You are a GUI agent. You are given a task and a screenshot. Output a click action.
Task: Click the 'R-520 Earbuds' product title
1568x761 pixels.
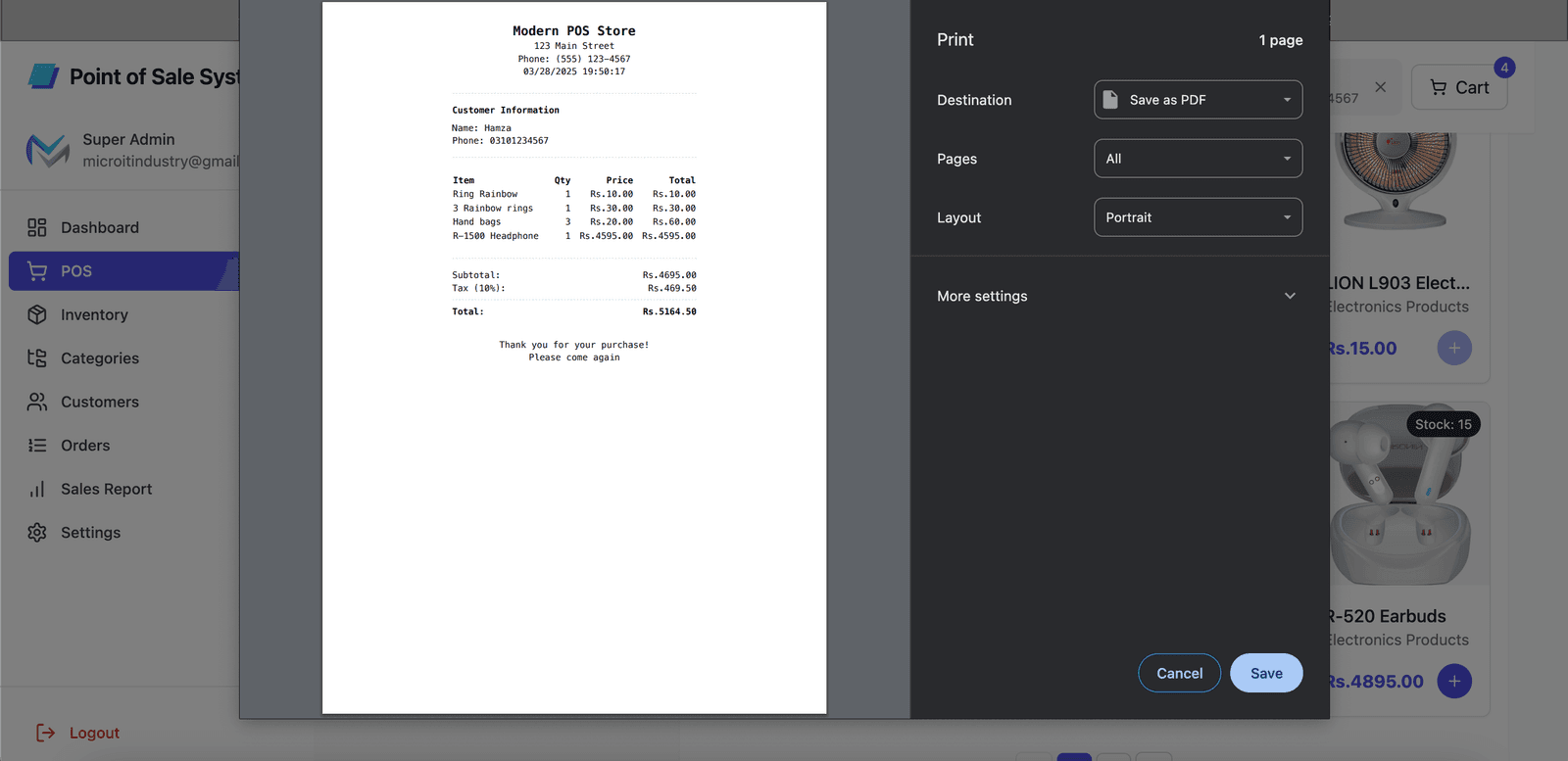[1387, 616]
